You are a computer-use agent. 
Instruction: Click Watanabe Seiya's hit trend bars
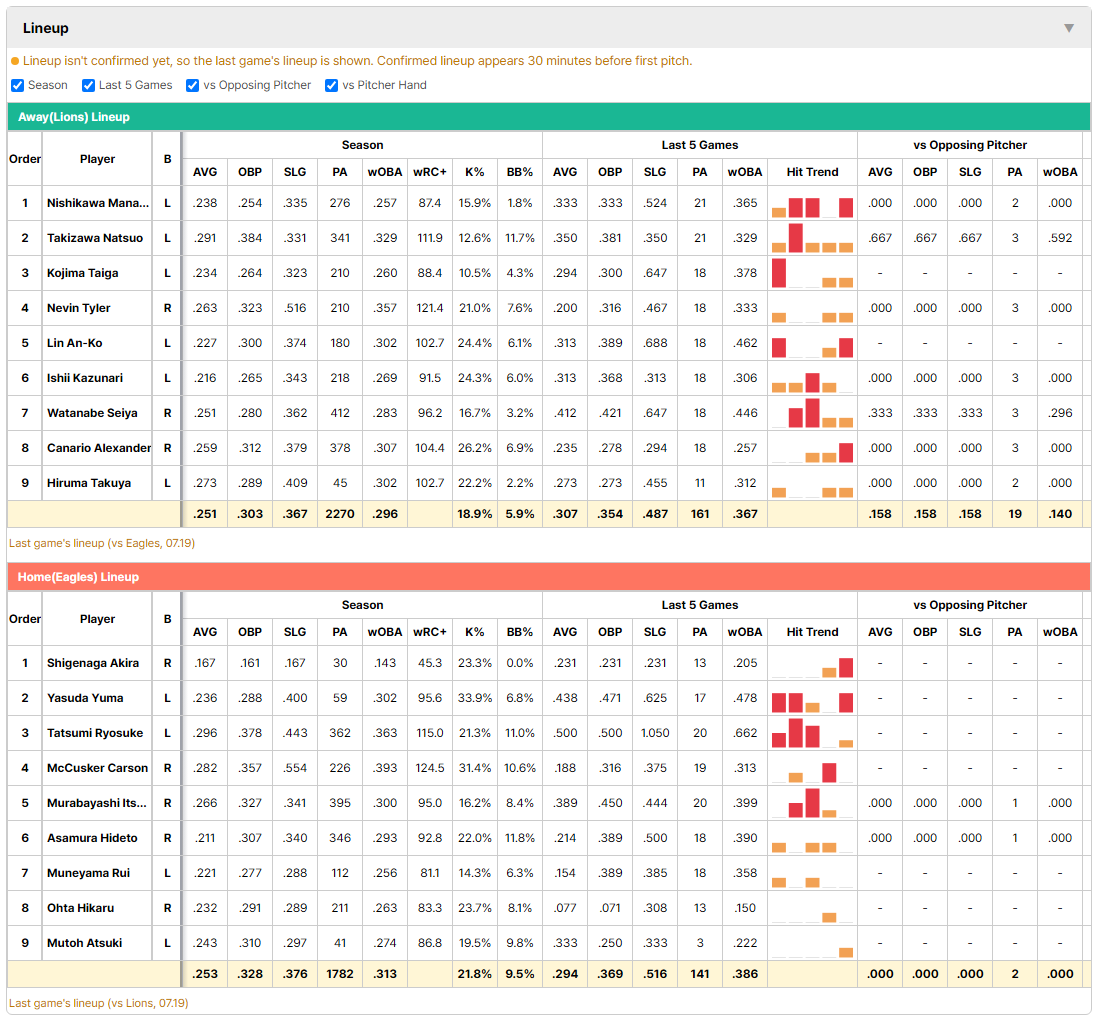(812, 413)
